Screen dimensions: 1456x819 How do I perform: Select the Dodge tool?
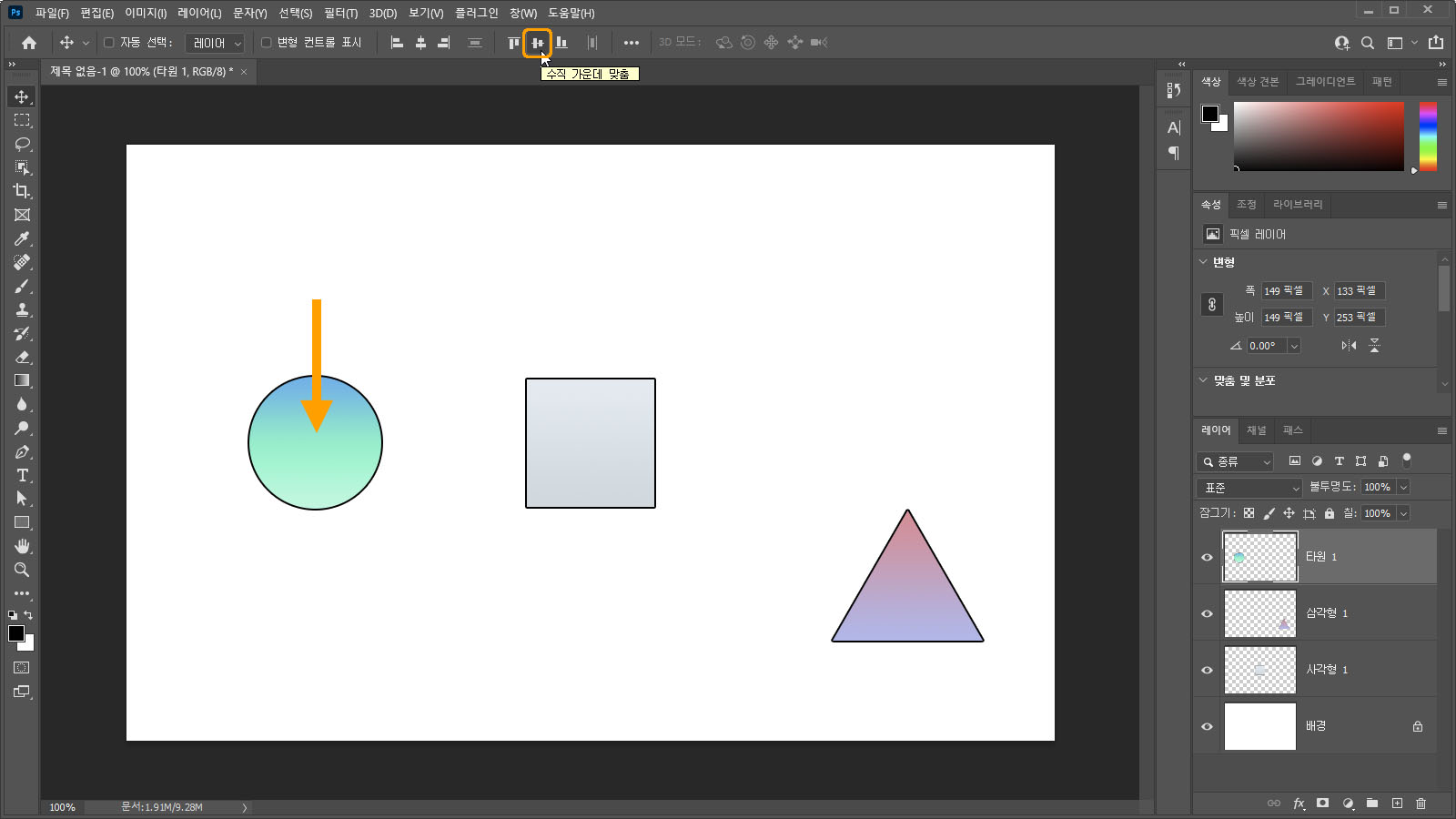pyautogui.click(x=22, y=428)
